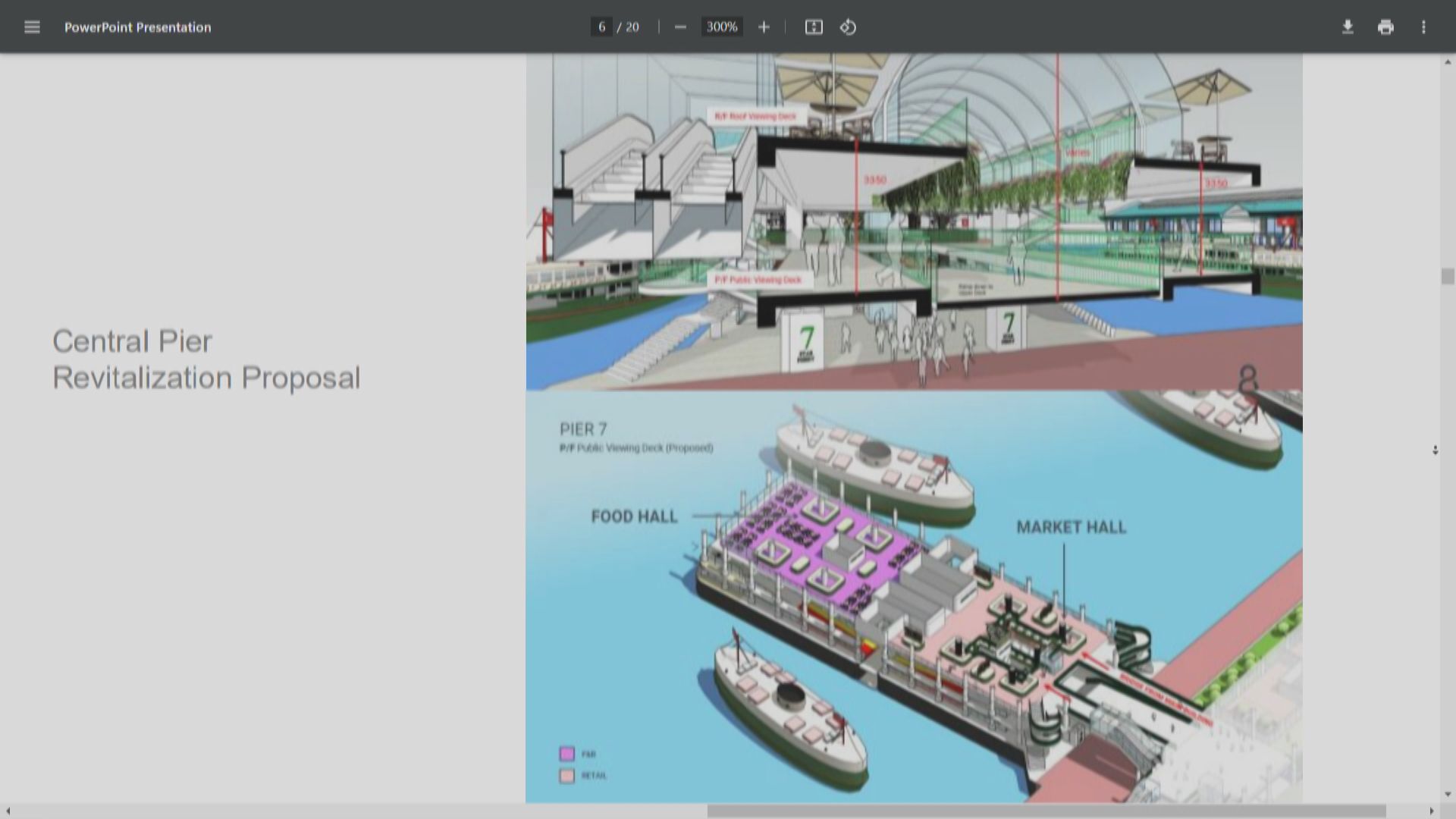1456x819 pixels.
Task: Click the horizontal scrollbar right arrow
Action: (1432, 811)
